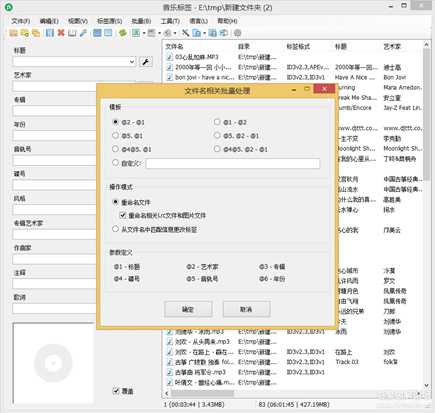Choose the 重命名文件 operation mode radio
This screenshot has width=435, height=413.
[x=115, y=202]
